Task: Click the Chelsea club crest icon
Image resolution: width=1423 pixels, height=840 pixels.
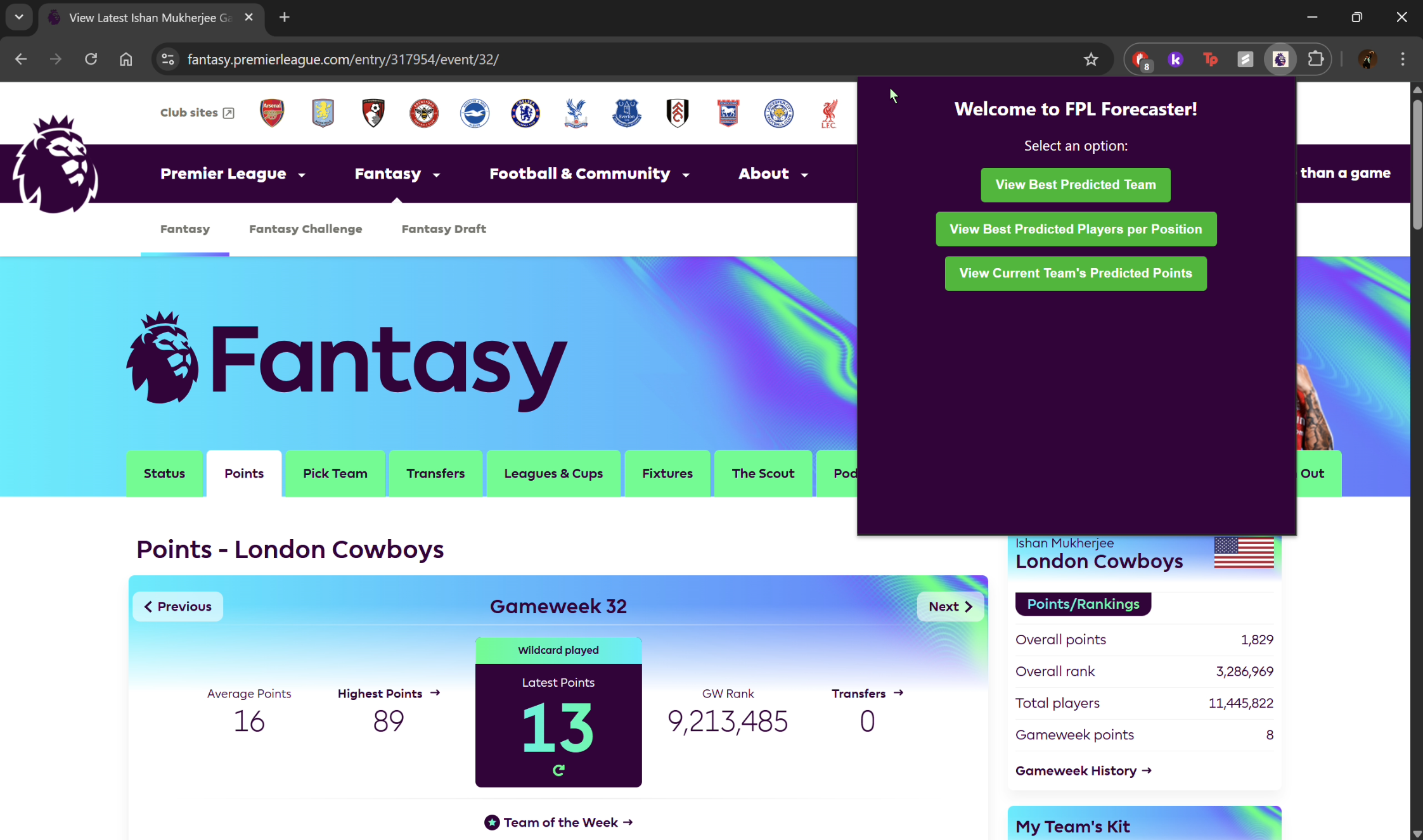Action: tap(525, 113)
